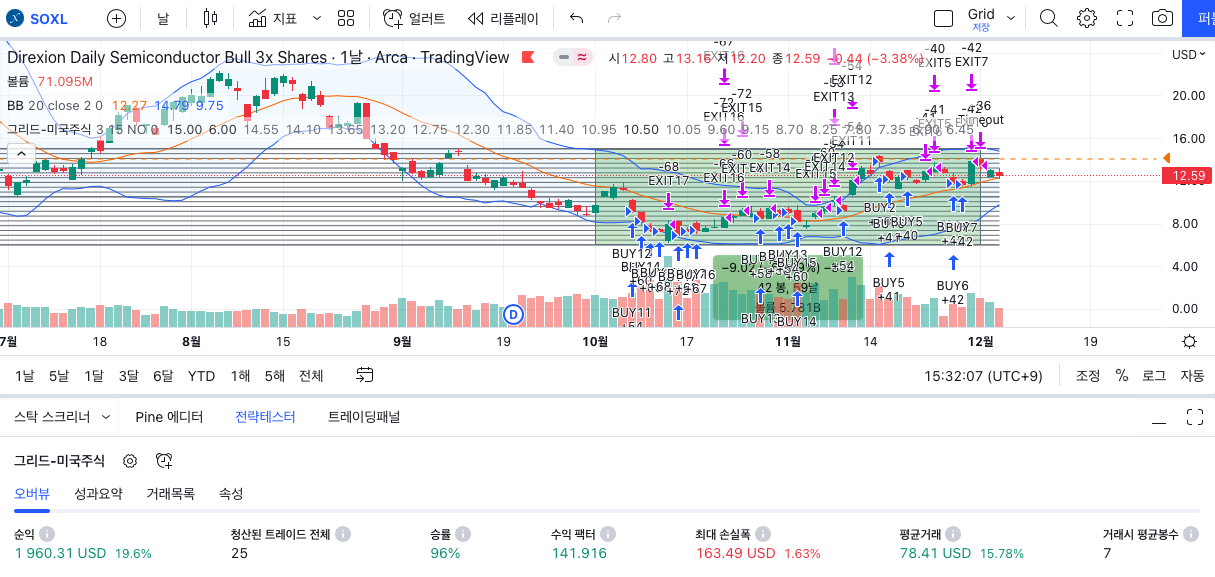Create an alert with 얼러트

pyautogui.click(x=412, y=18)
